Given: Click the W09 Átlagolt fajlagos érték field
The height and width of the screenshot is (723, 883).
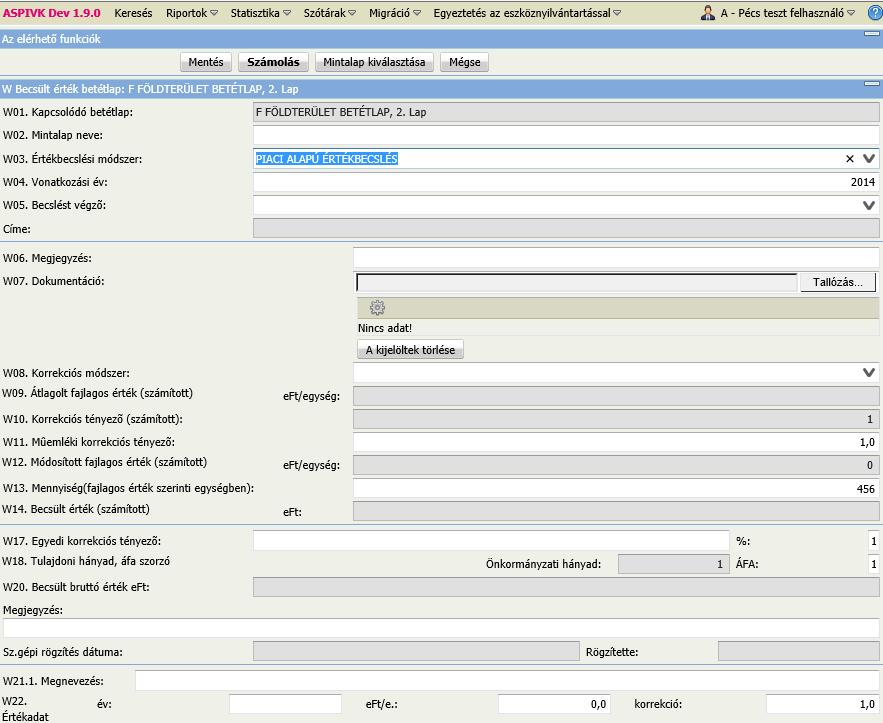Looking at the screenshot, I should (616, 396).
